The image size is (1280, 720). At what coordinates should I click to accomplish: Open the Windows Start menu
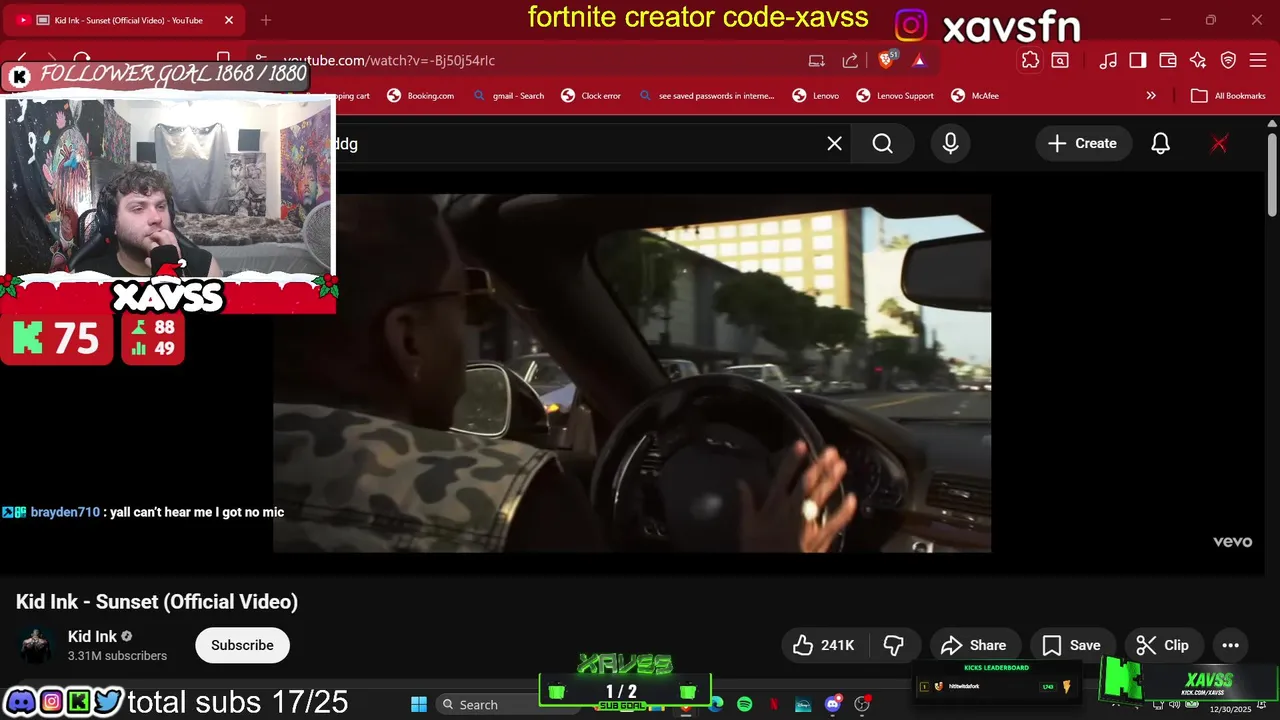[x=419, y=705]
